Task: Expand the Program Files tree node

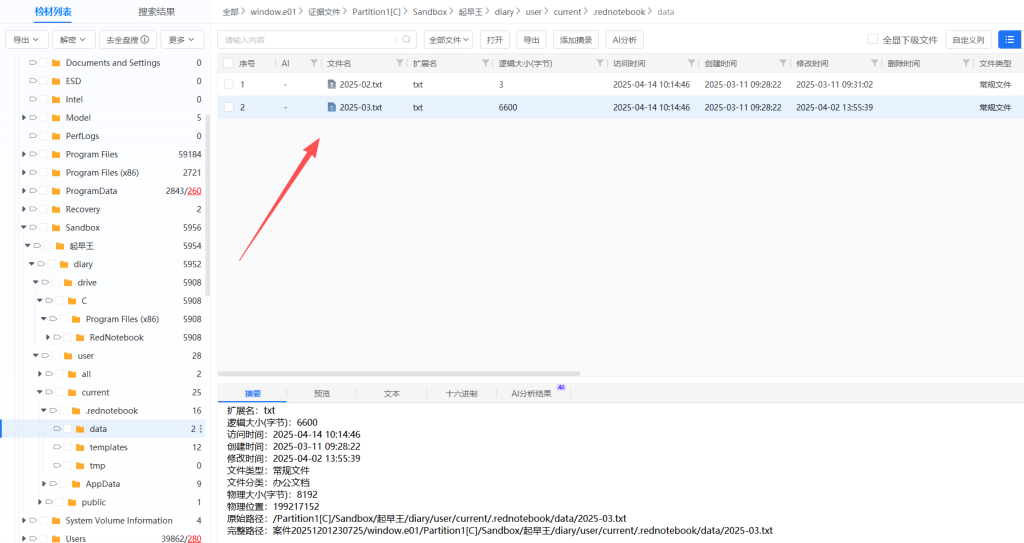Action: (x=24, y=155)
